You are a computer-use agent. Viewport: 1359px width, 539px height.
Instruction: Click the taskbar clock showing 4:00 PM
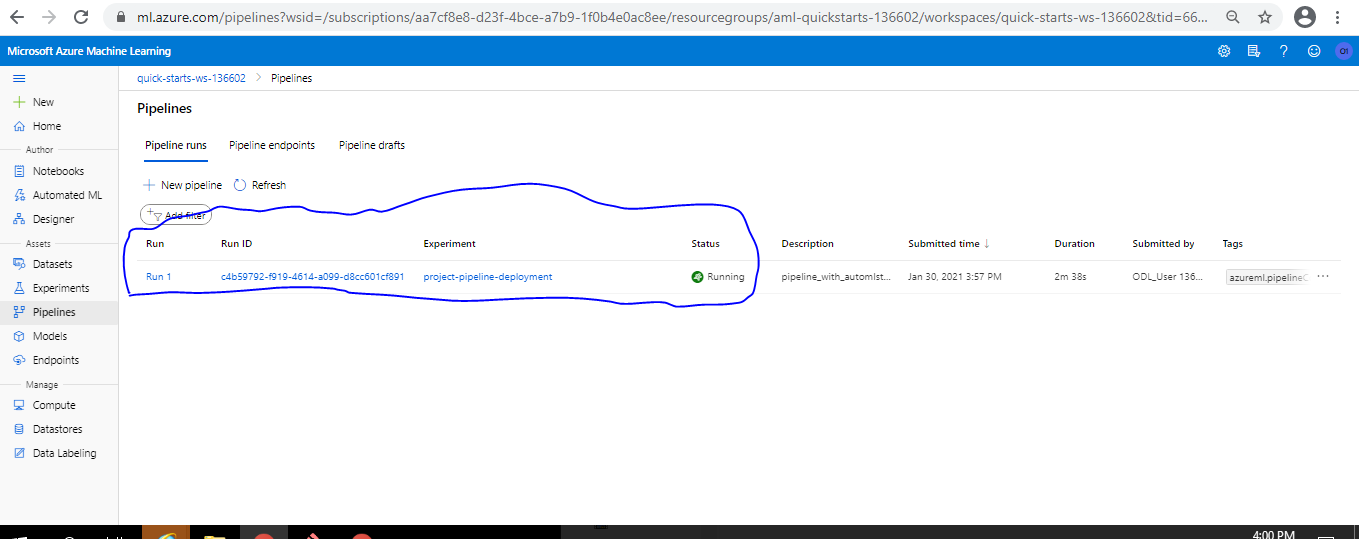pos(1274,534)
